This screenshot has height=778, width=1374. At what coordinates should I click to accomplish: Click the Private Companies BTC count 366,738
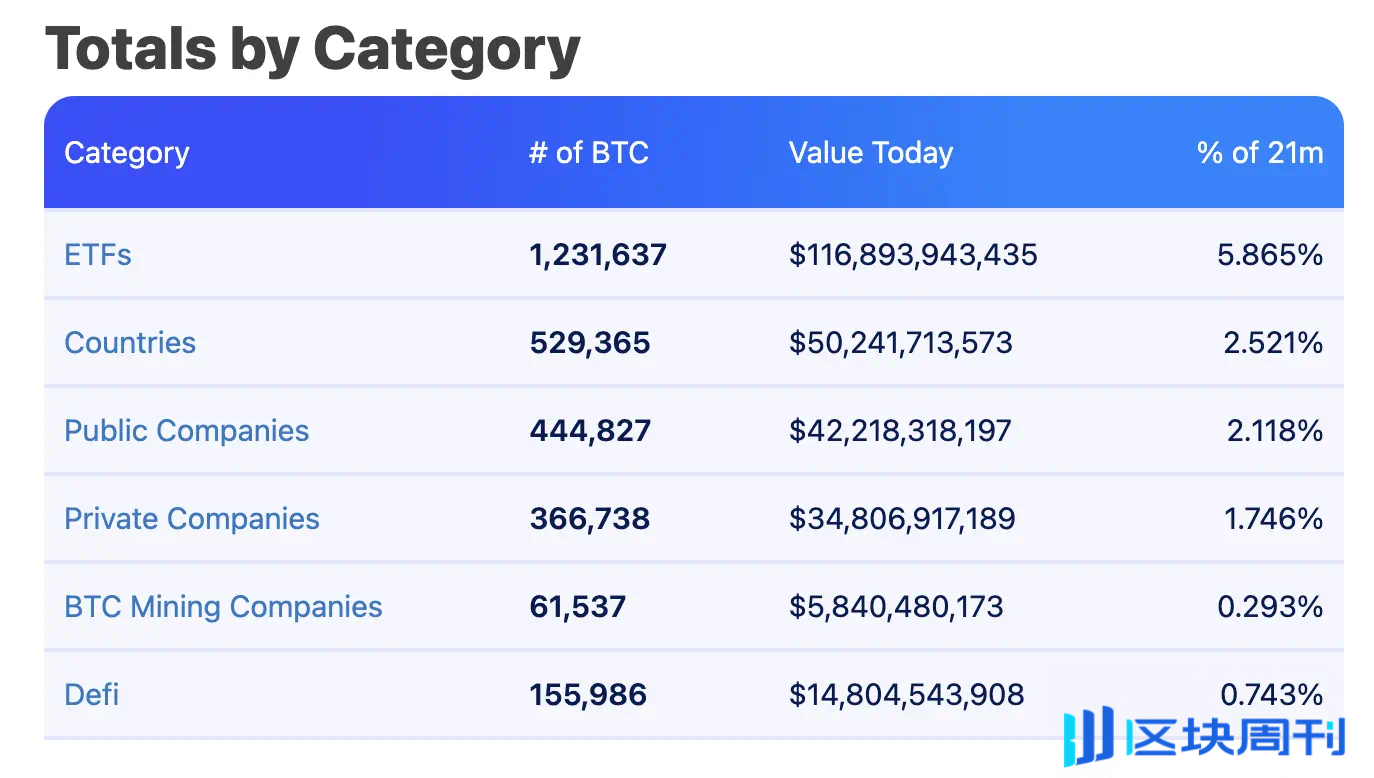pyautogui.click(x=590, y=519)
